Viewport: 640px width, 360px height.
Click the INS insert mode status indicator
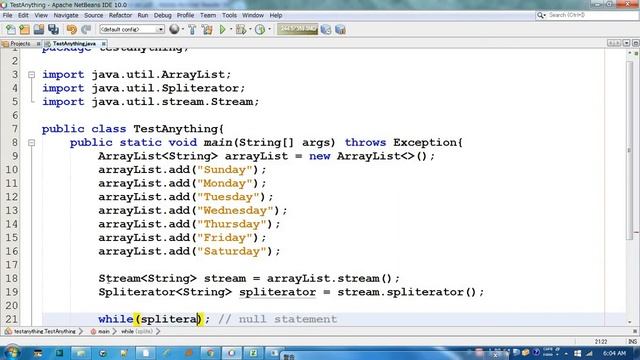(x=632, y=341)
